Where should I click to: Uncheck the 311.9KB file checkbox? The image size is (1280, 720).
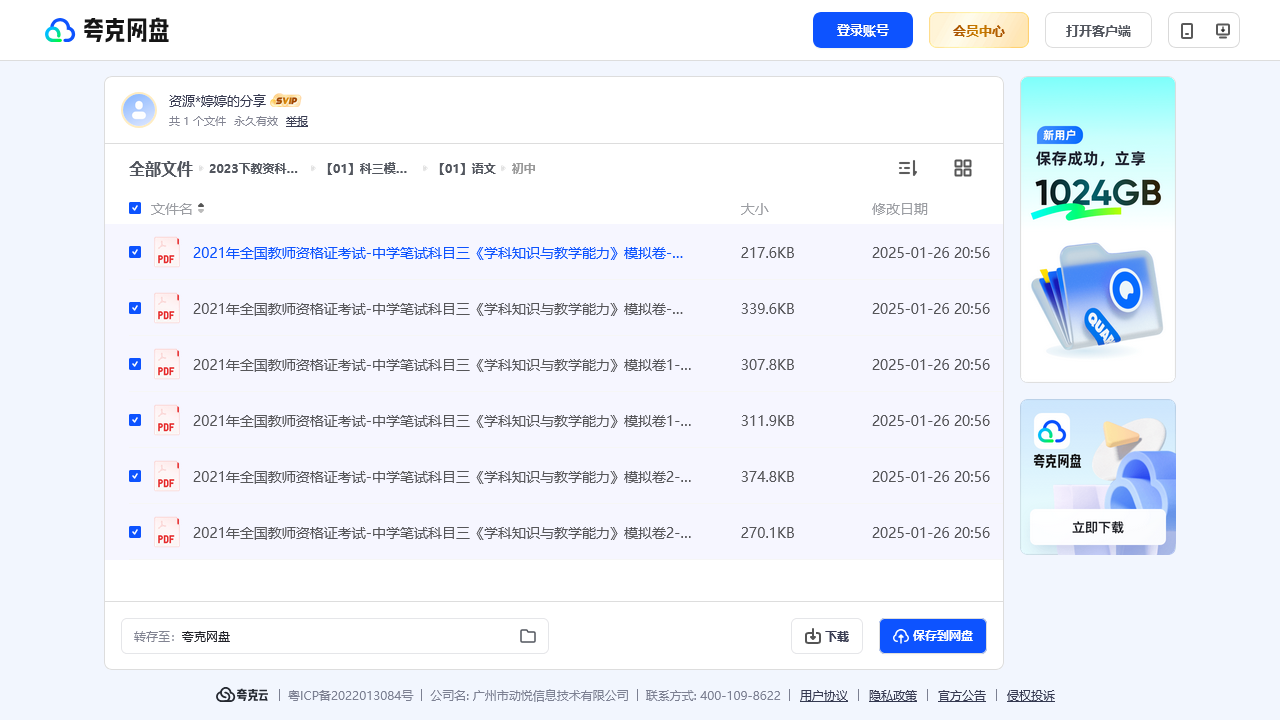tap(135, 420)
